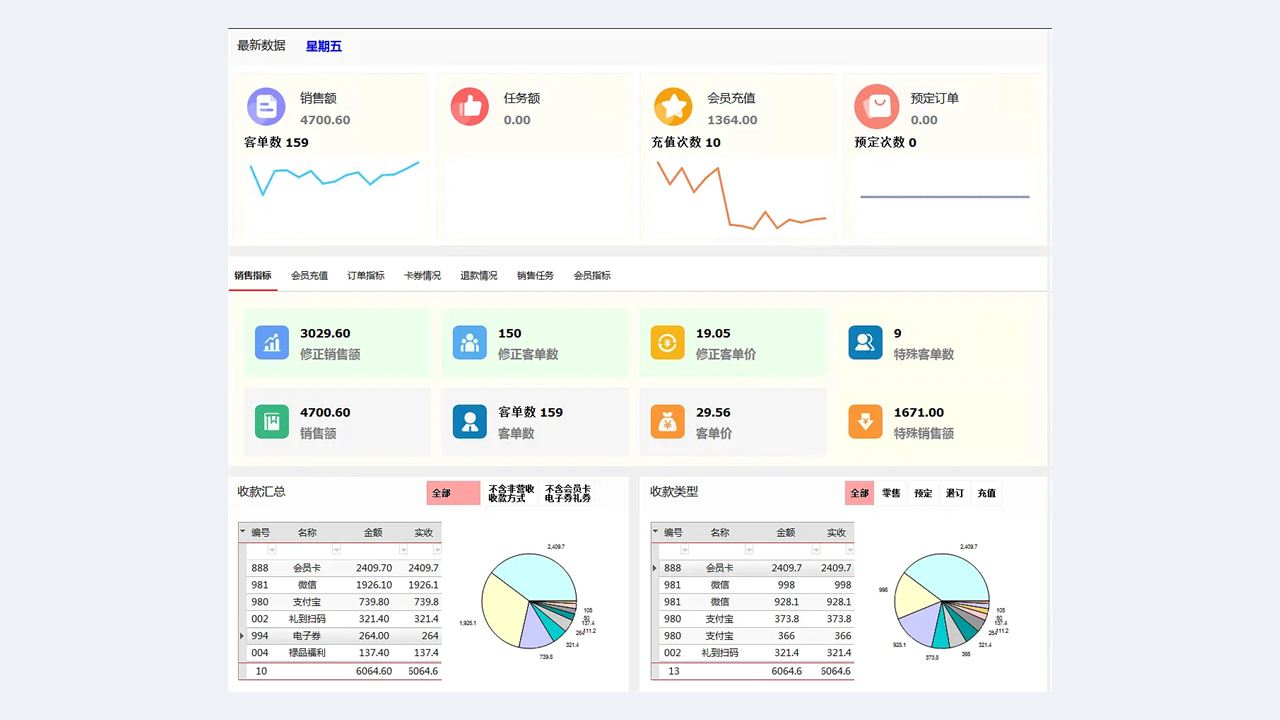Click the orange money bag icon beside 客单价

tap(667, 422)
